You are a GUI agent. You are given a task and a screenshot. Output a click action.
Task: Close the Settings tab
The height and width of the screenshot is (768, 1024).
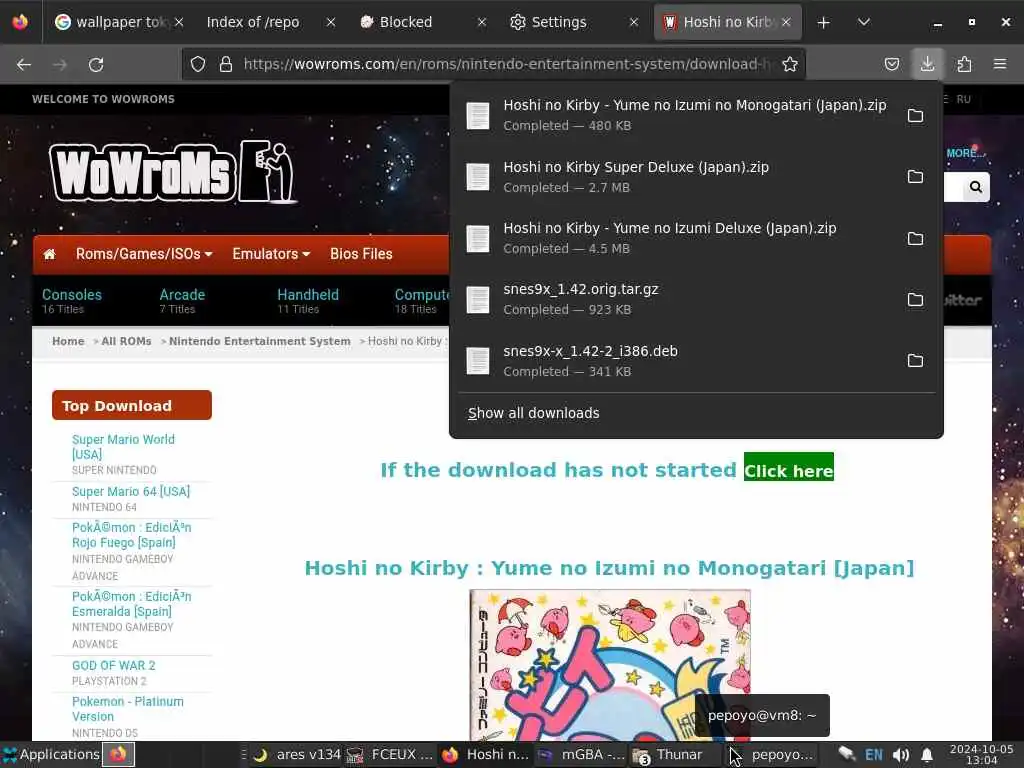(x=633, y=22)
